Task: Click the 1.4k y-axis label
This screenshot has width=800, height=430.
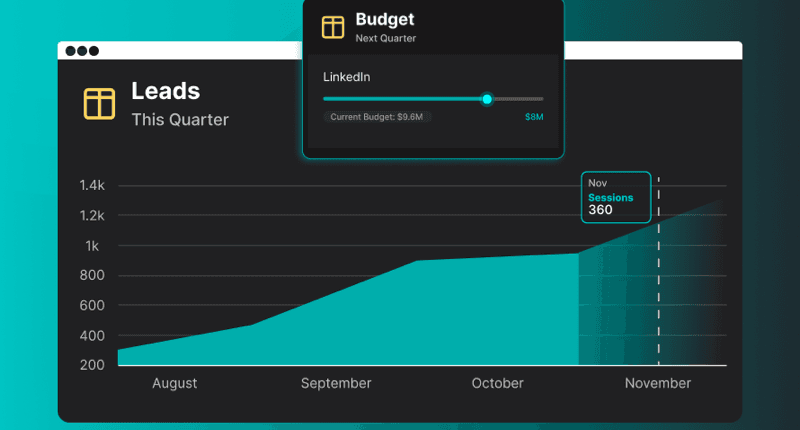Action: click(x=93, y=186)
